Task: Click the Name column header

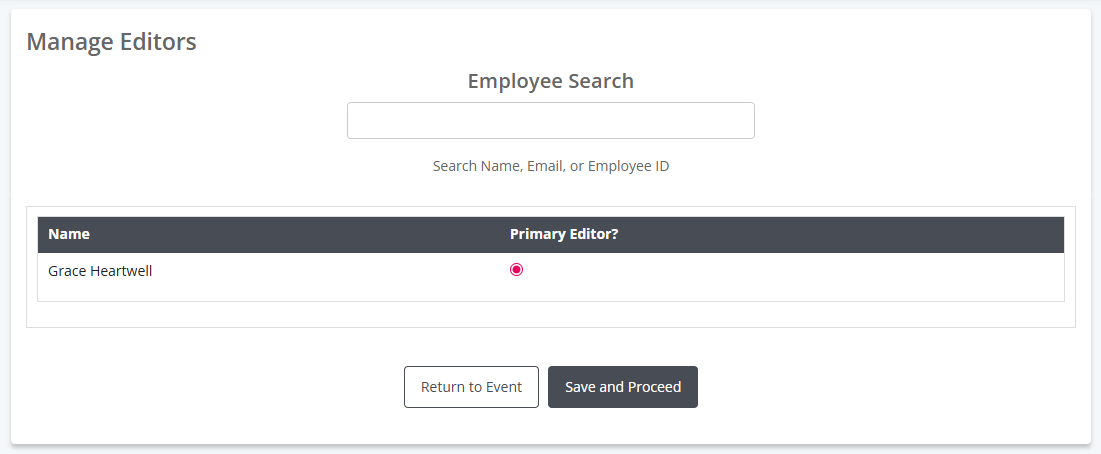Action: tap(69, 234)
